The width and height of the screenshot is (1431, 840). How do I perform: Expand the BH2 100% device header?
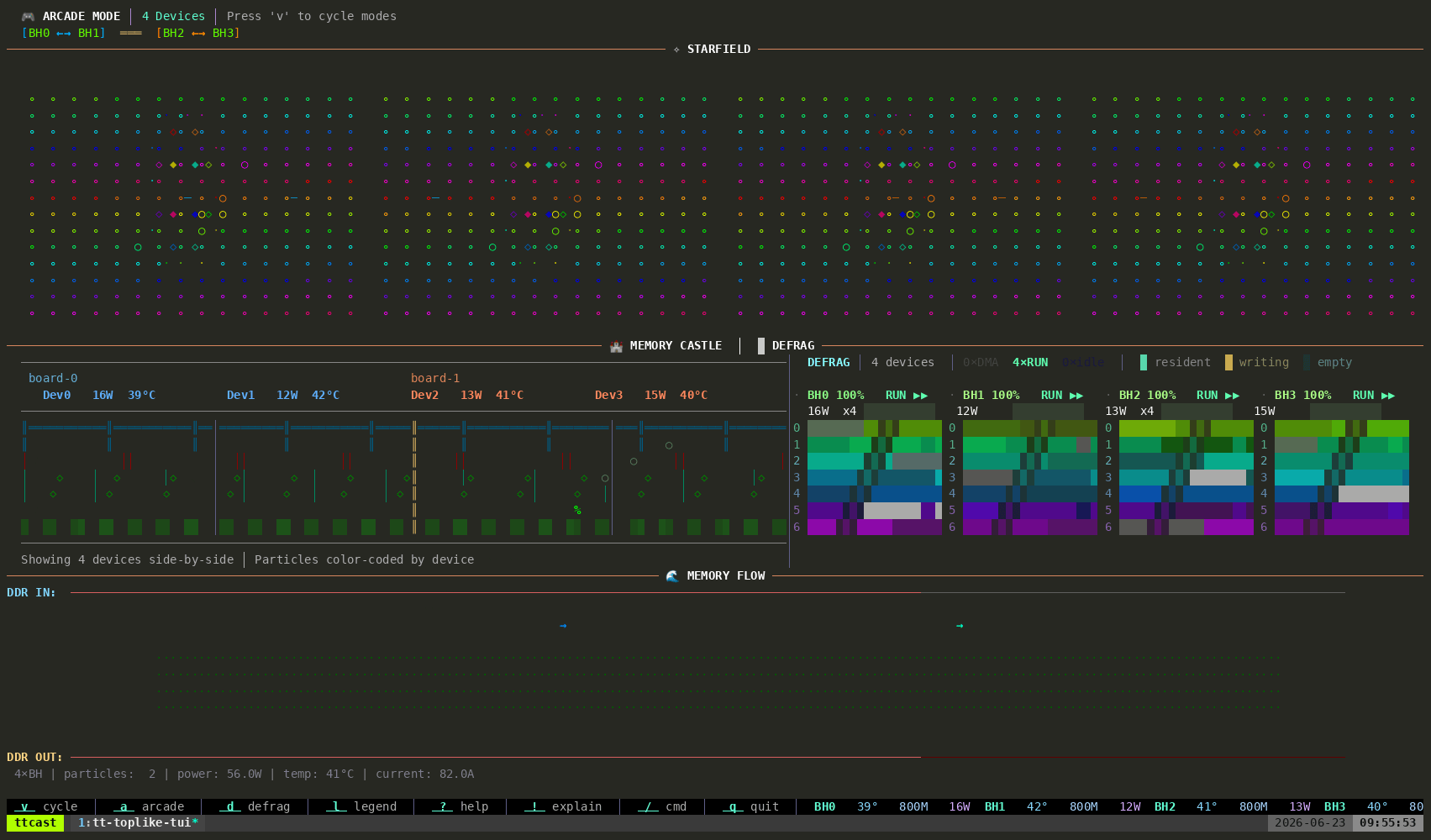tap(1147, 396)
